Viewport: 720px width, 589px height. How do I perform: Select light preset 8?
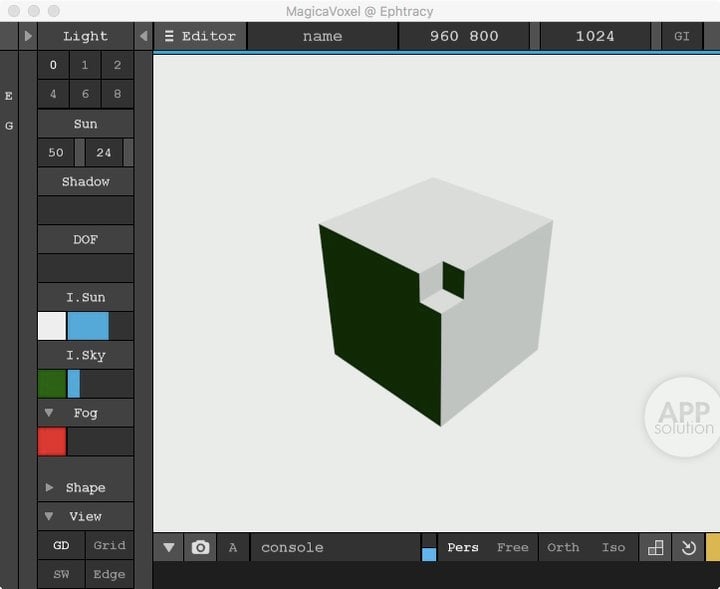click(x=118, y=94)
